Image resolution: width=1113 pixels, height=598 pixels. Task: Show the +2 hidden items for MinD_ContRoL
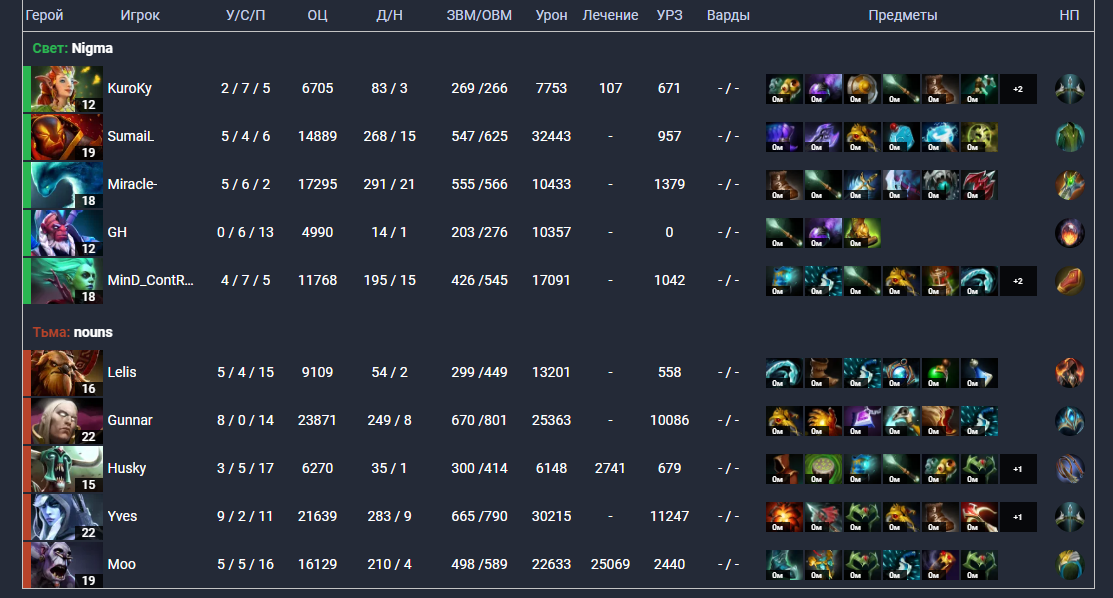click(x=1018, y=281)
